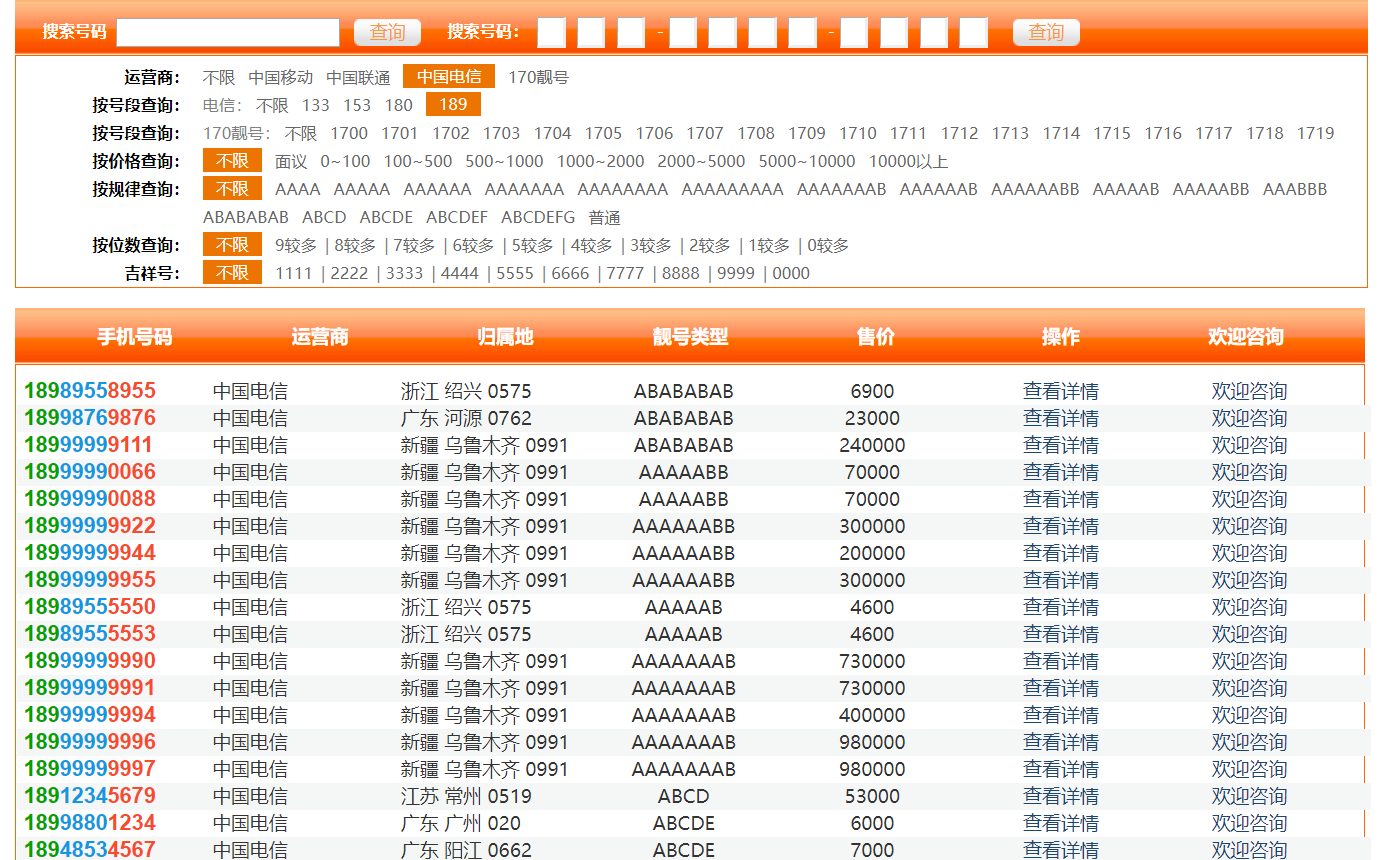Screen dimensions: 1380x860
Task: Select 170 segment 1705
Action: pos(603,133)
